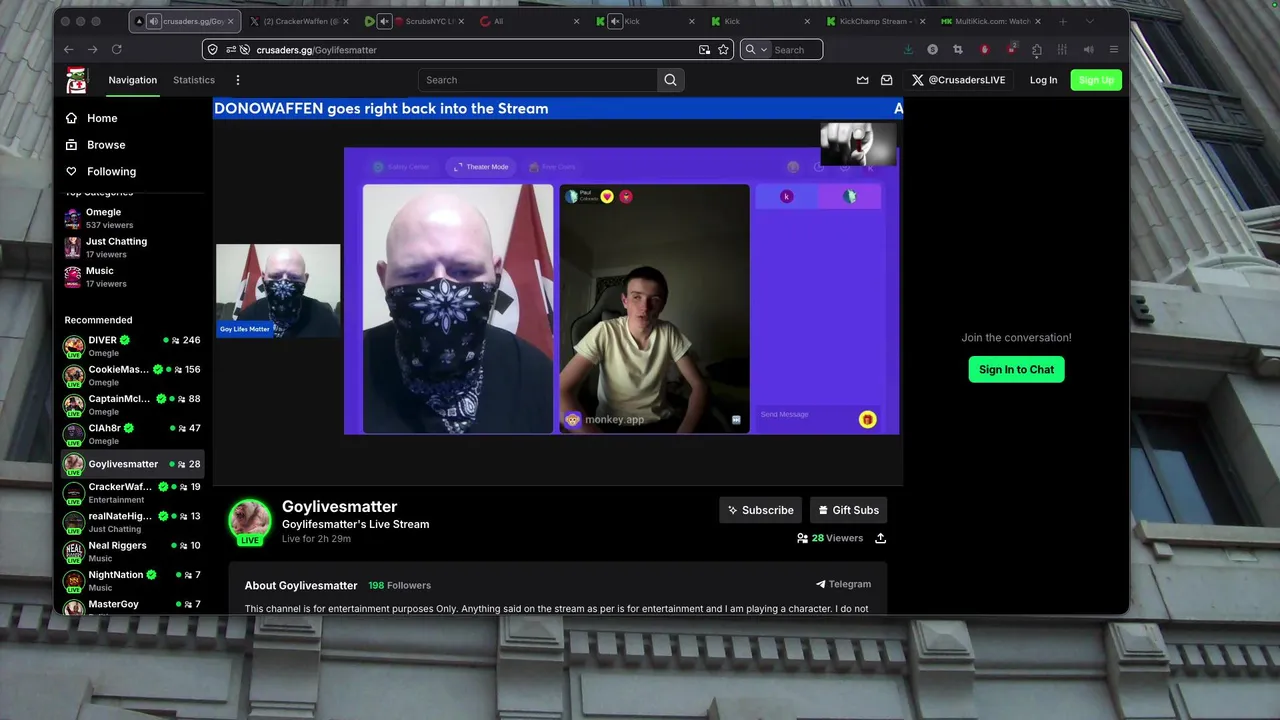Close the ScrubsNYC browser tab
Screen dimensions: 1280x720
coord(460,21)
